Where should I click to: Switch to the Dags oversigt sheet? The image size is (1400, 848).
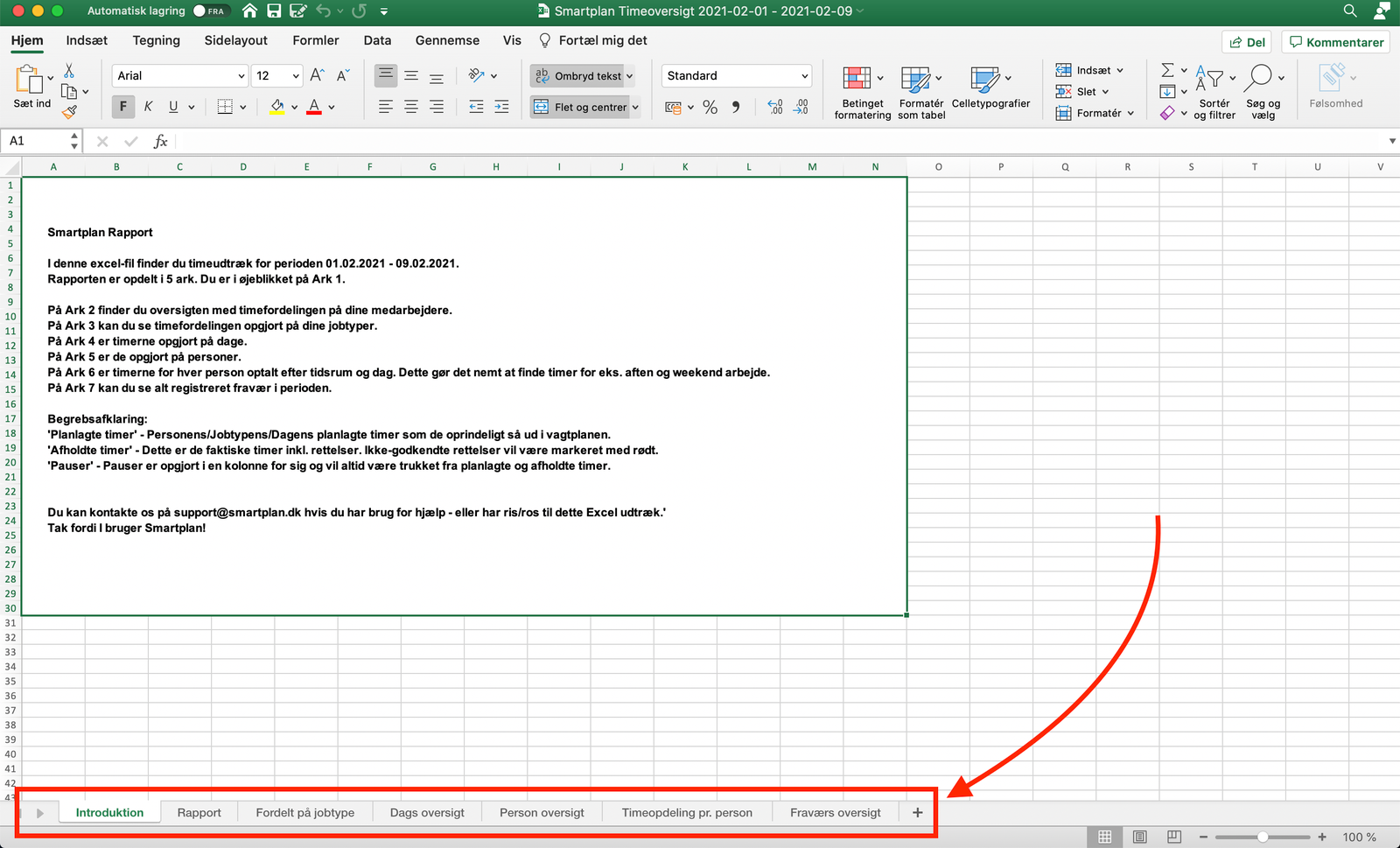[427, 812]
